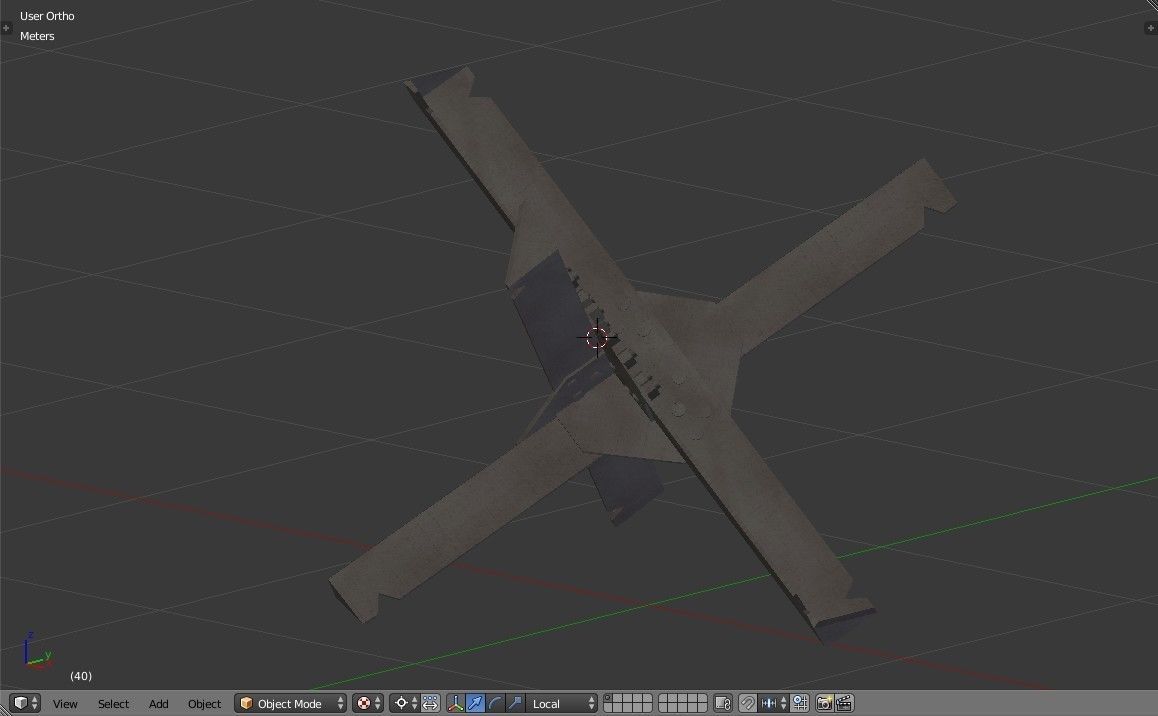This screenshot has height=716, width=1158.
Task: Toggle the 3D manipulator widget
Action: (456, 704)
